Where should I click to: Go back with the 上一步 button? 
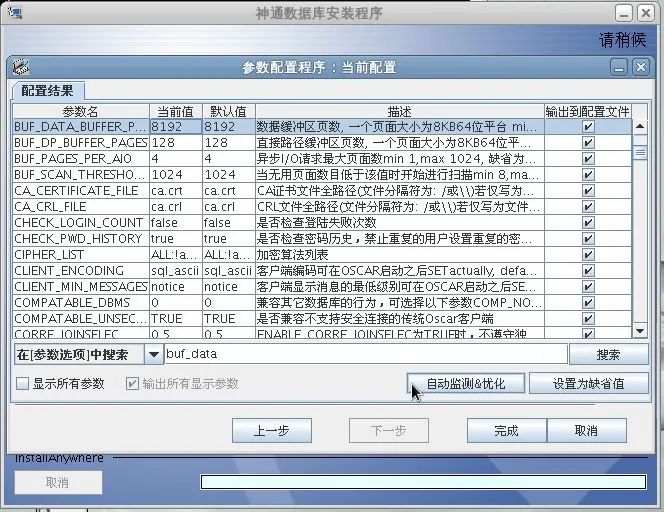pyautogui.click(x=272, y=431)
